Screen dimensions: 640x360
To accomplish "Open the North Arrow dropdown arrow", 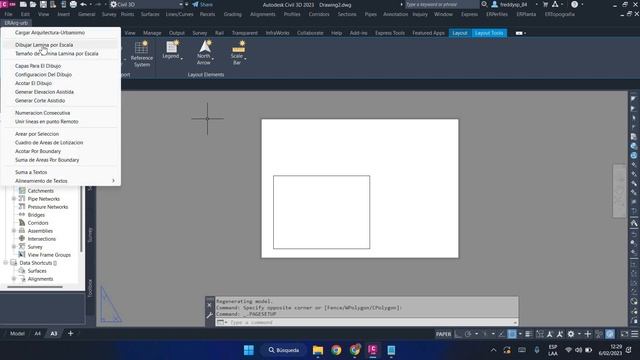I will tap(213, 58).
